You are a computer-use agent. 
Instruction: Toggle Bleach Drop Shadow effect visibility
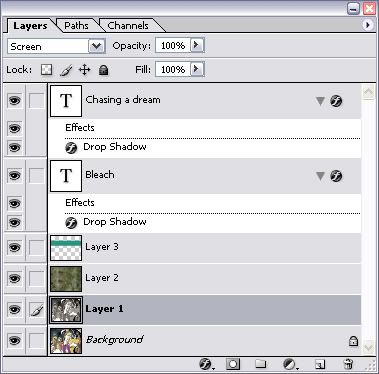coord(14,222)
